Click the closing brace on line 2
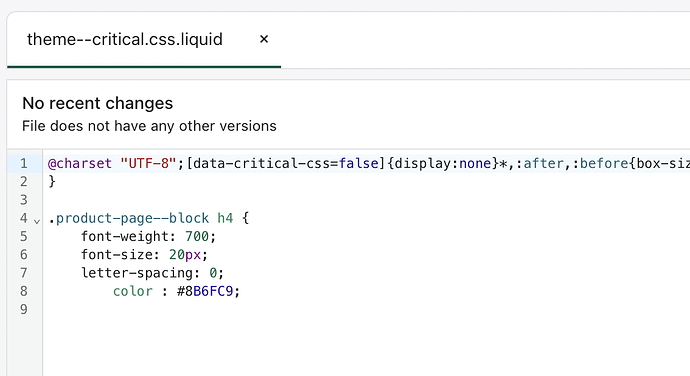Viewport: 690px width, 376px height. 52,181
